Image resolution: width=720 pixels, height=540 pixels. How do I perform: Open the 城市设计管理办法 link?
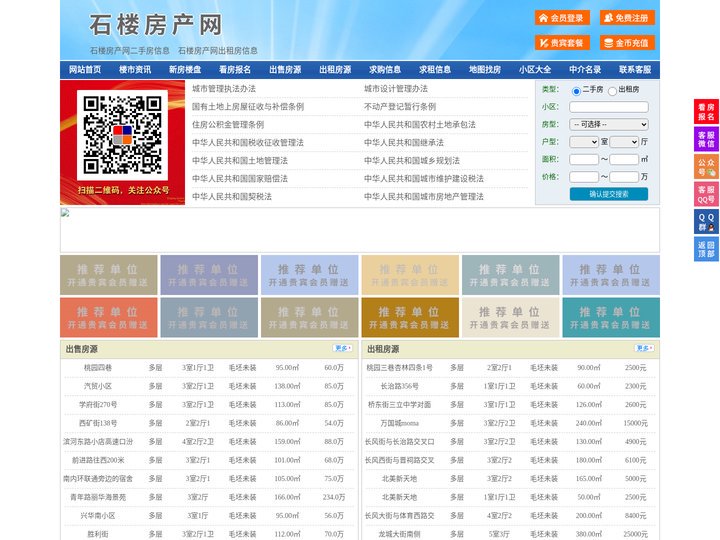(x=396, y=89)
